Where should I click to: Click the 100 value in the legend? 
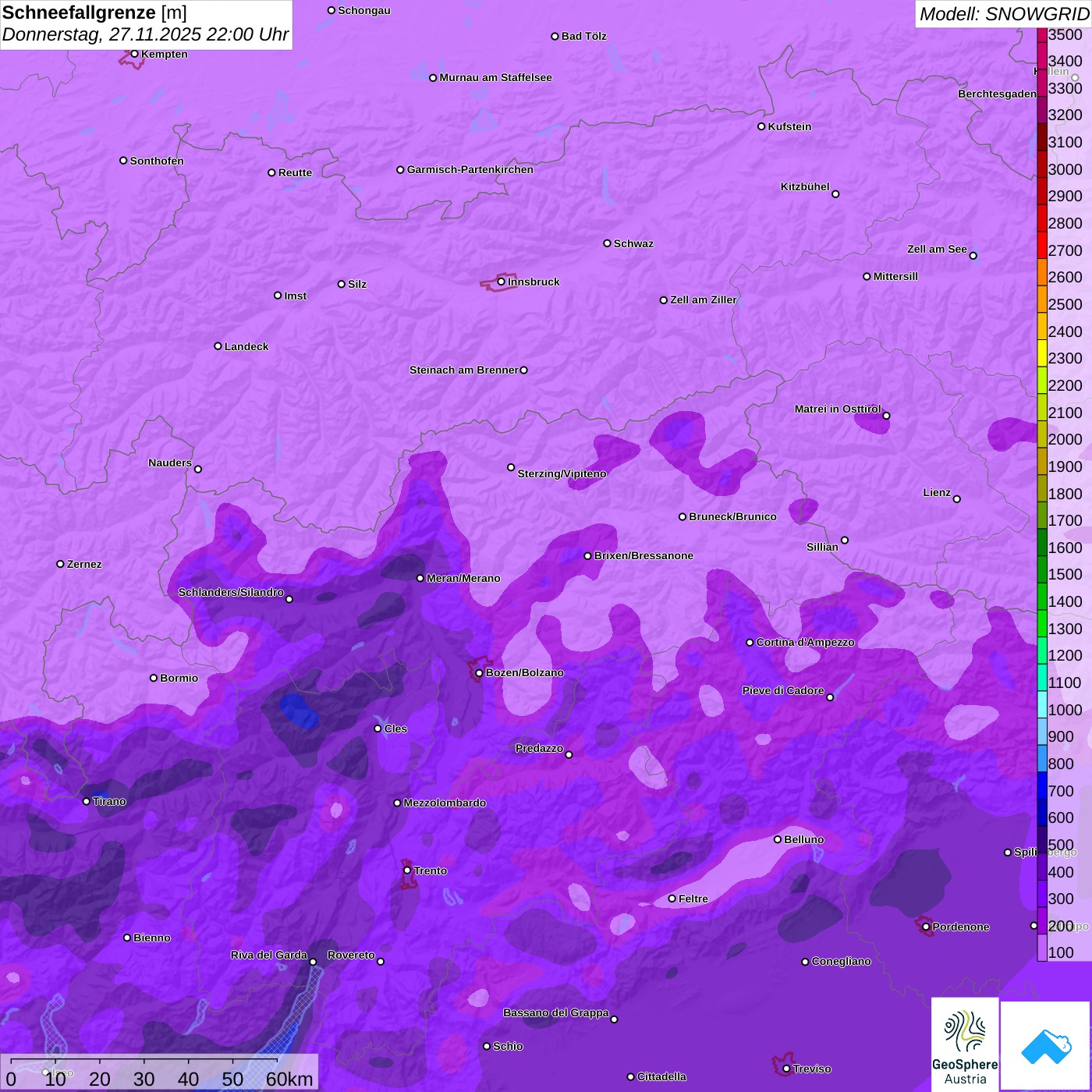(1061, 952)
